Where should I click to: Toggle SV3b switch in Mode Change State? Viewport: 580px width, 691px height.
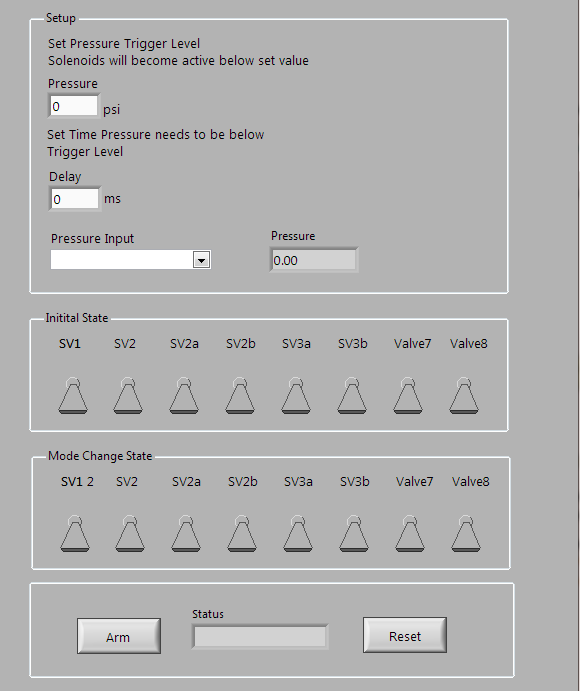coord(353,533)
